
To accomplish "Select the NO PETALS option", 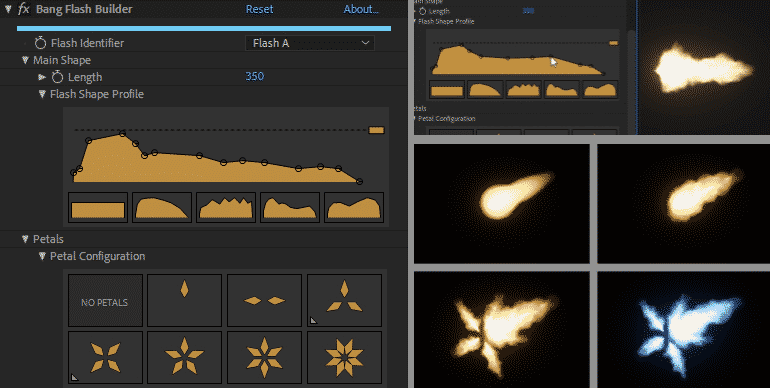I will 106,301.
